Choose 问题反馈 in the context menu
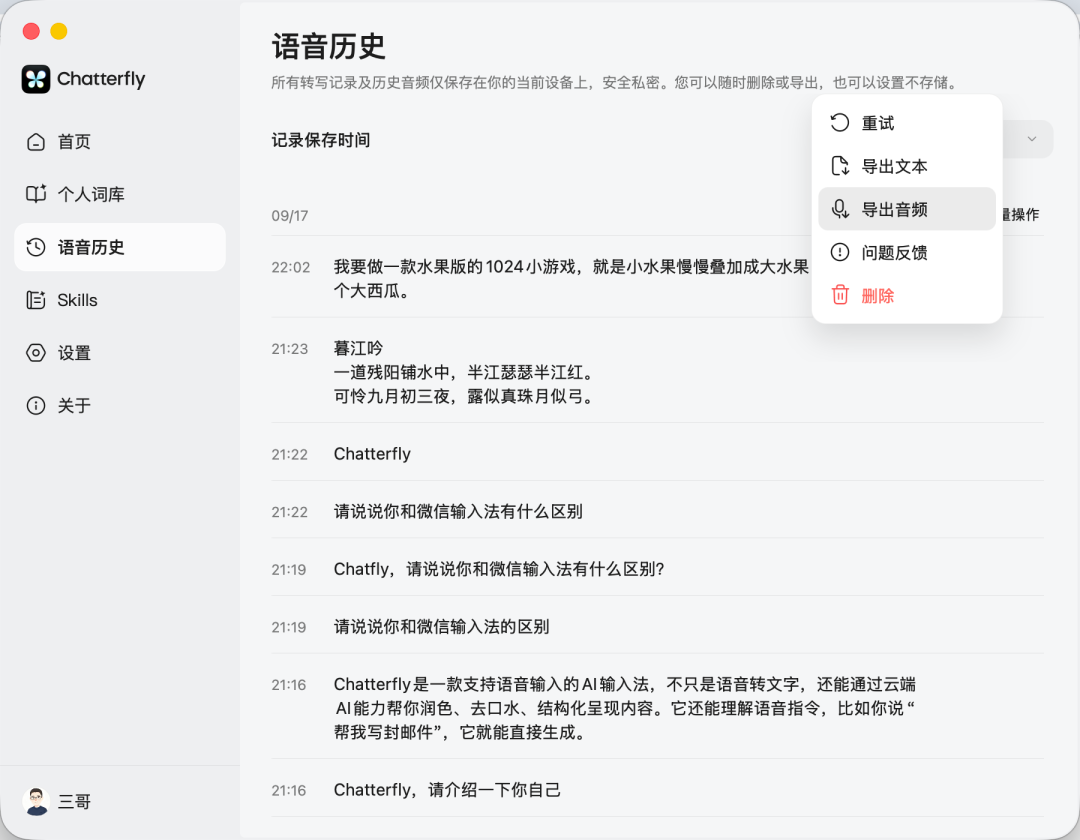 click(x=906, y=252)
